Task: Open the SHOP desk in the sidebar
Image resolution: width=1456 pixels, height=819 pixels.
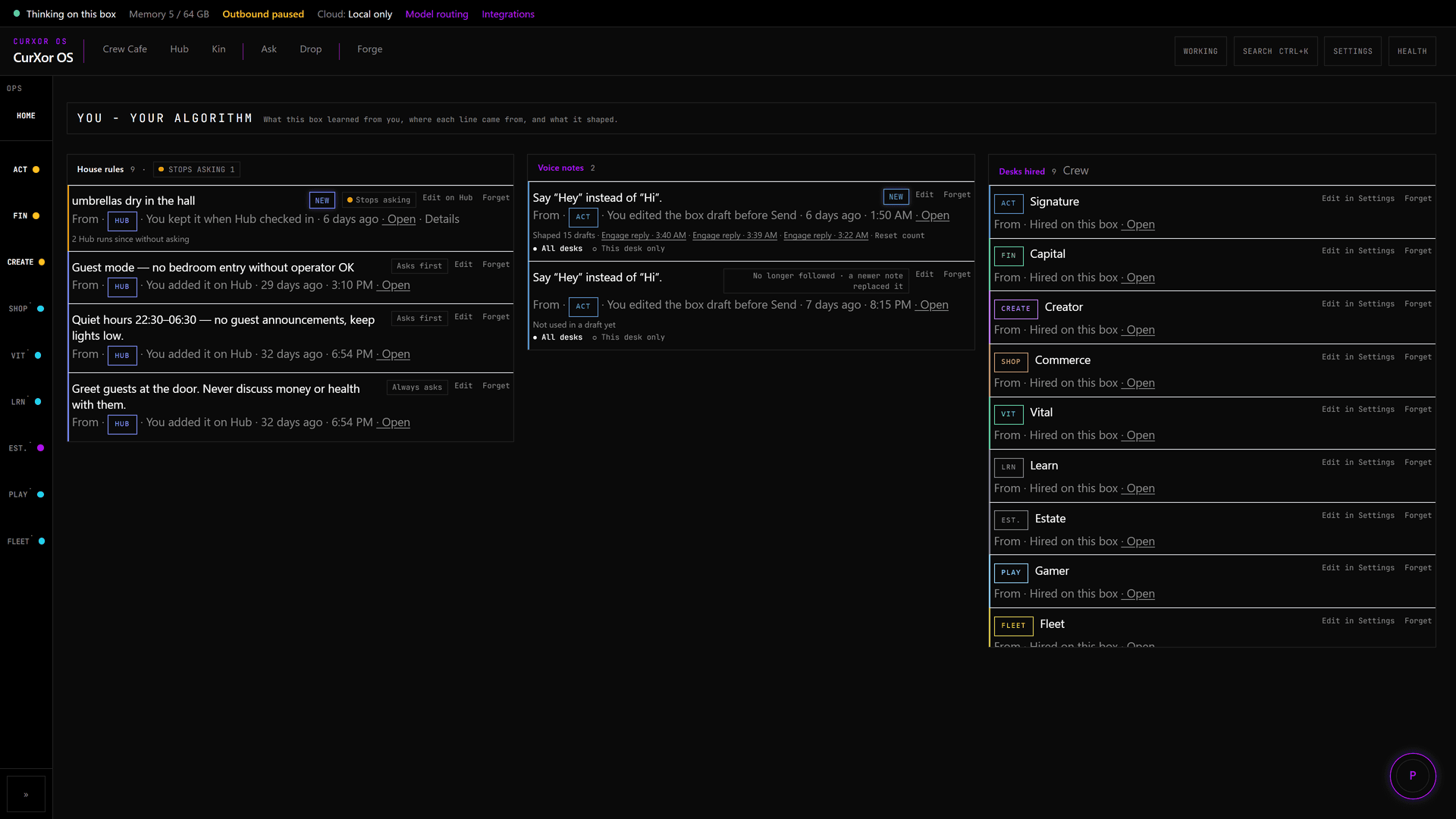Action: pos(26,309)
